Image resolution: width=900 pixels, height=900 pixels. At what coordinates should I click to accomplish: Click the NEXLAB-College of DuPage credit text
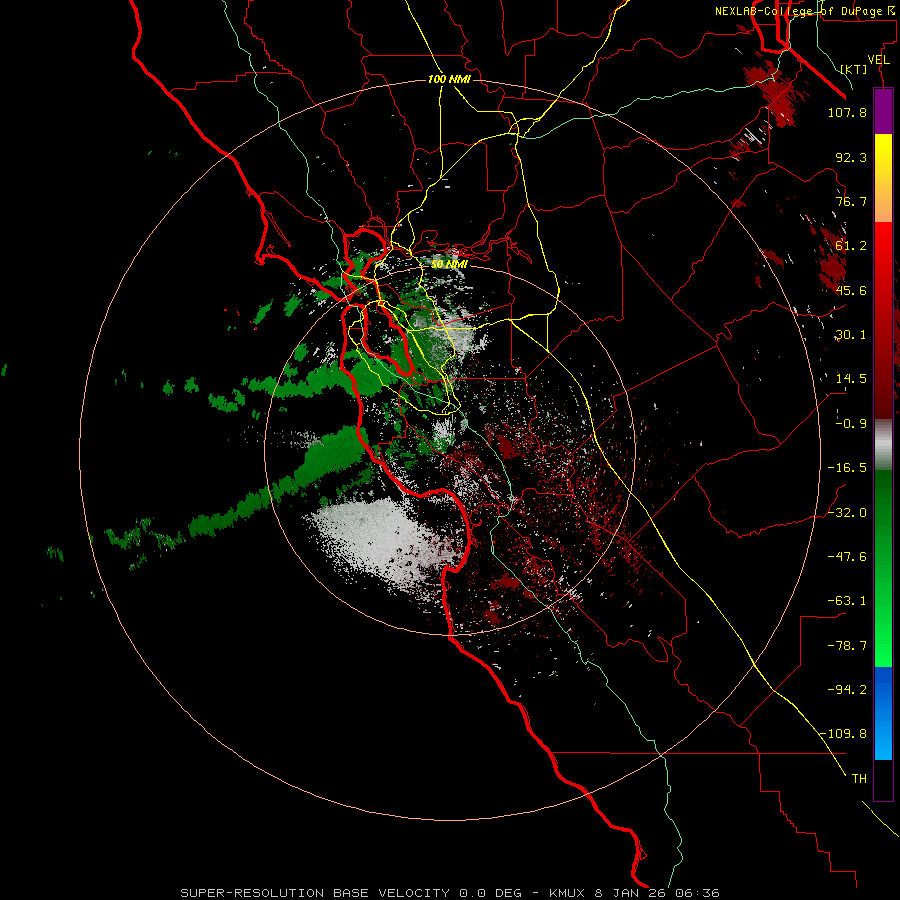807,11
